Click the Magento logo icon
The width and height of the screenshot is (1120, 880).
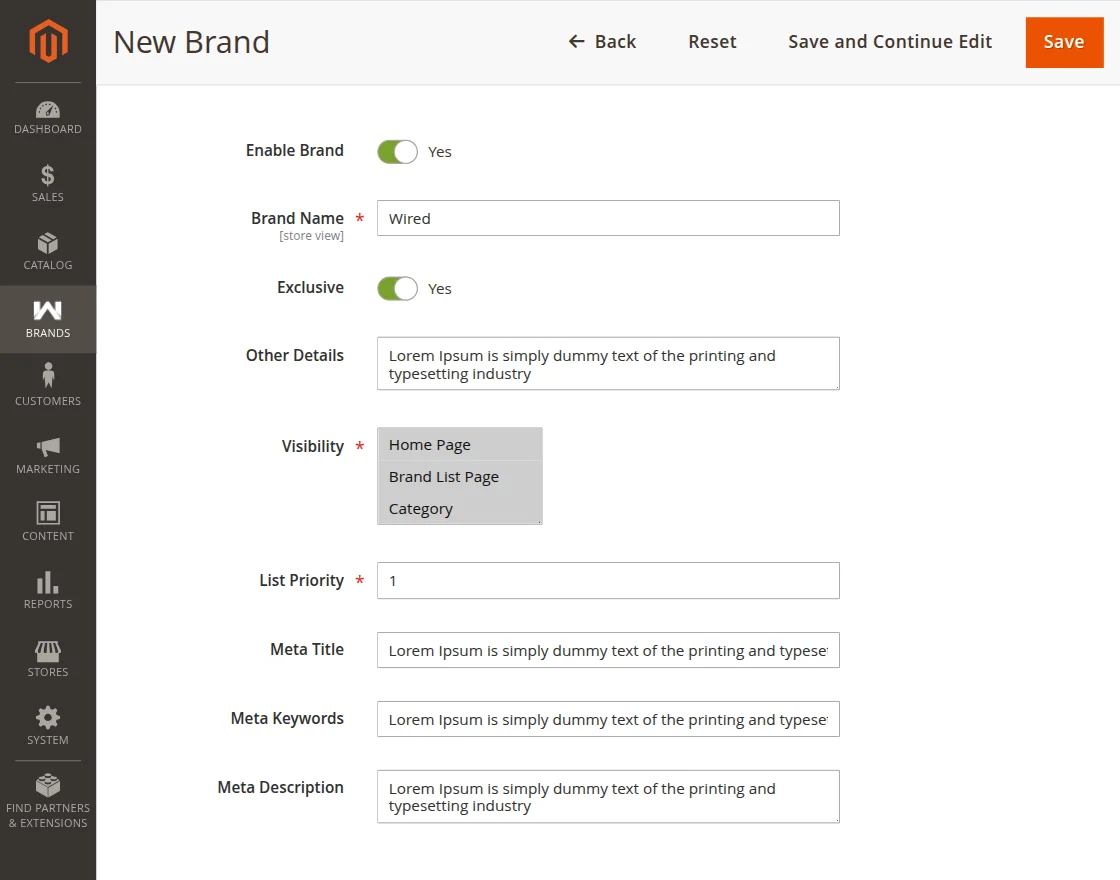[48, 41]
